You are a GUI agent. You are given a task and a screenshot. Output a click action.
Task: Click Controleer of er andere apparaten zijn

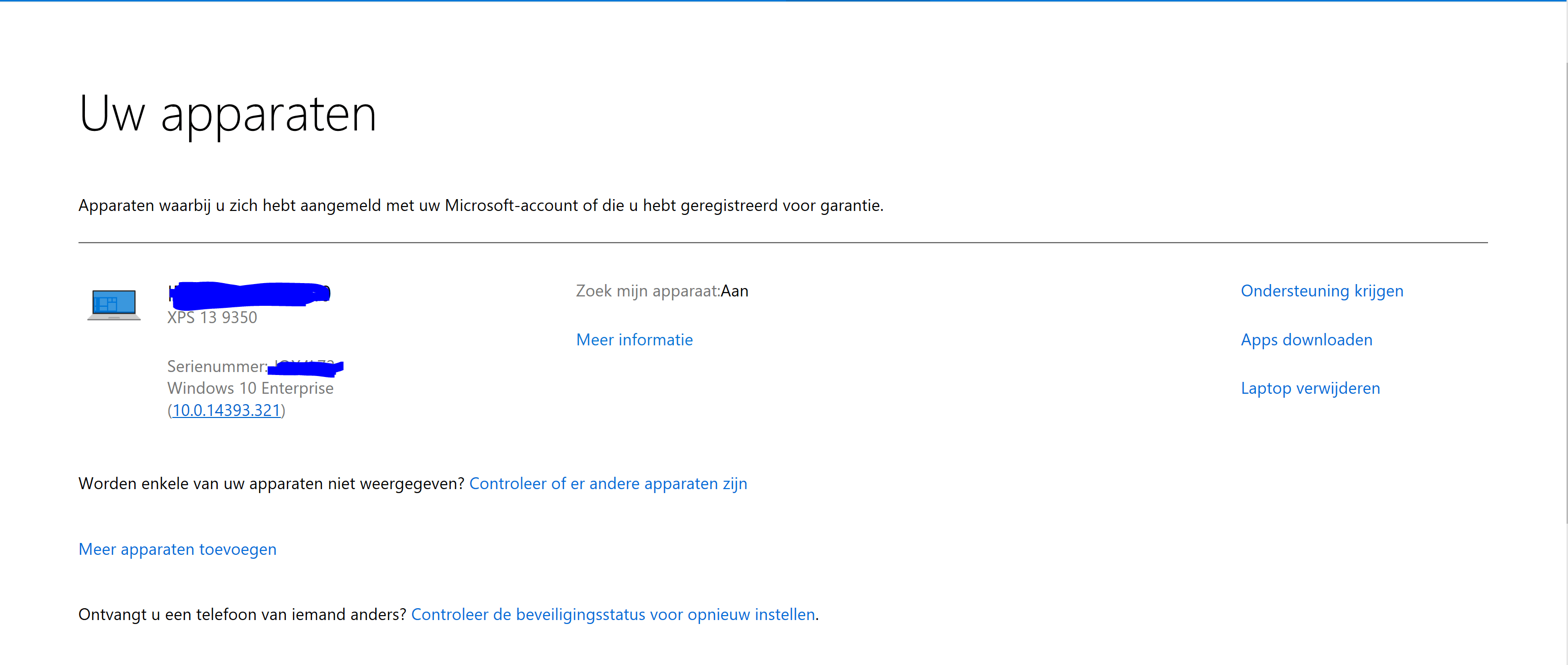(x=608, y=484)
